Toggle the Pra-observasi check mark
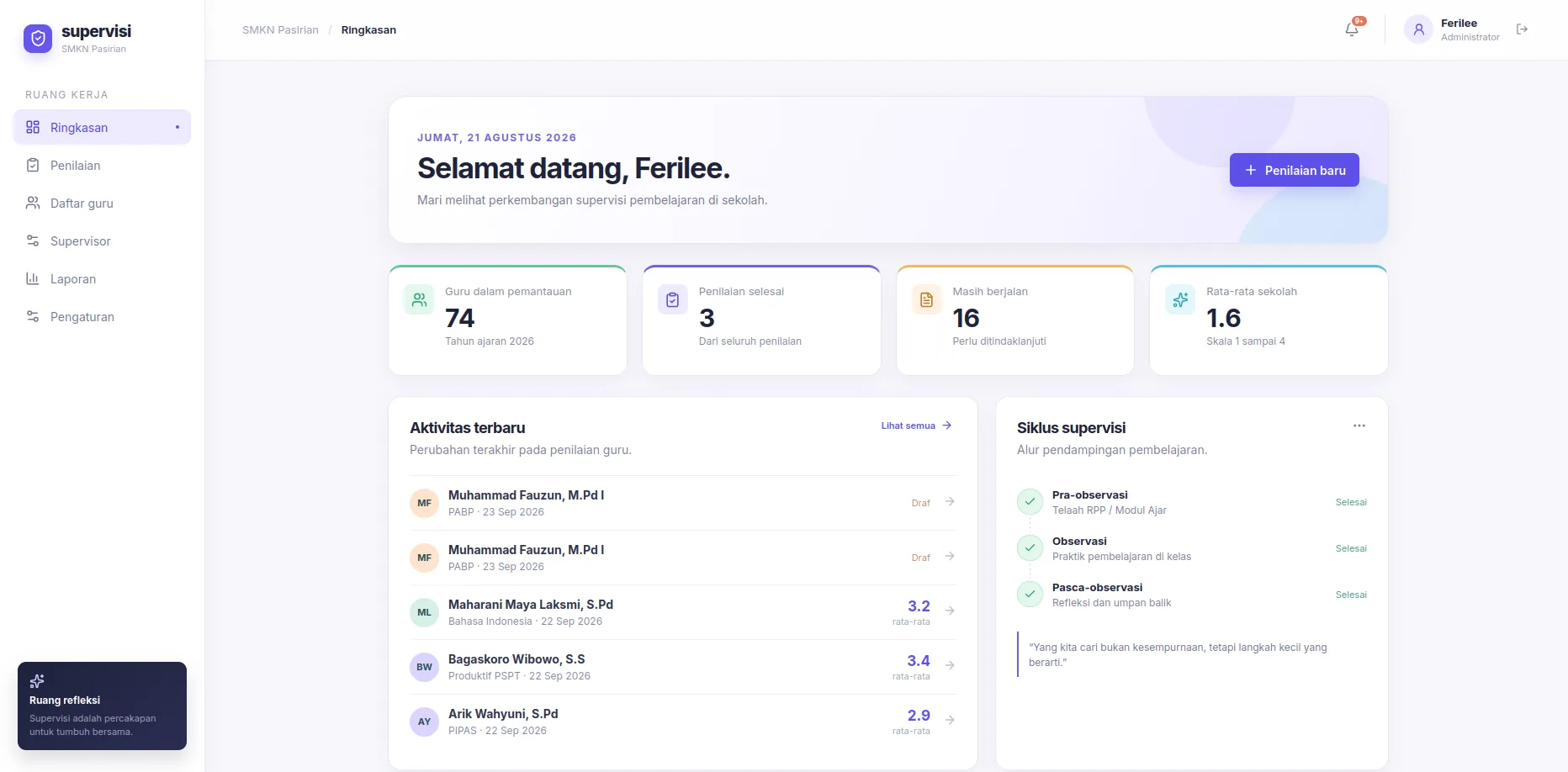 click(x=1030, y=502)
